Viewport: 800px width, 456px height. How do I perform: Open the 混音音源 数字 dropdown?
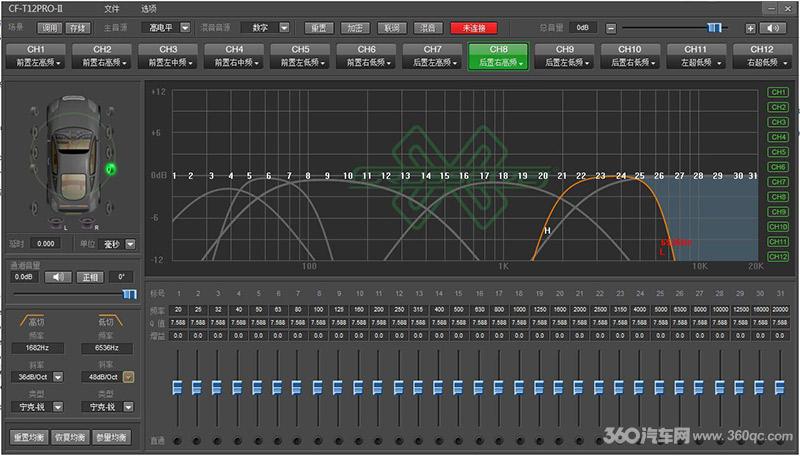[x=265, y=28]
